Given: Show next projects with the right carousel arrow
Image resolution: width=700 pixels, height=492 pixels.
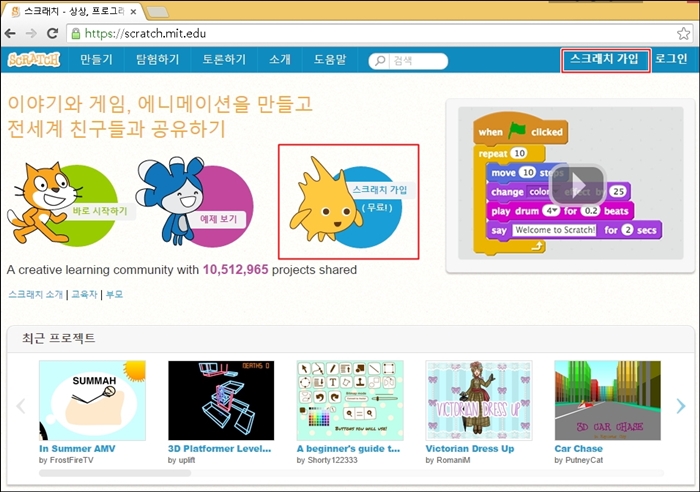Looking at the screenshot, I should coord(680,406).
